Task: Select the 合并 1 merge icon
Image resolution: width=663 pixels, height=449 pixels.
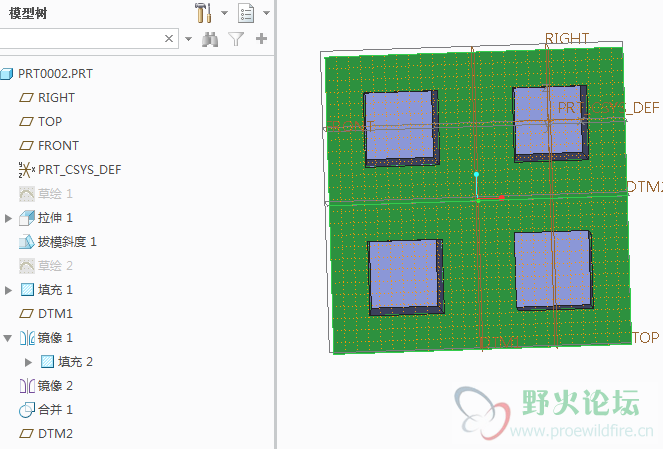Action: pos(27,410)
